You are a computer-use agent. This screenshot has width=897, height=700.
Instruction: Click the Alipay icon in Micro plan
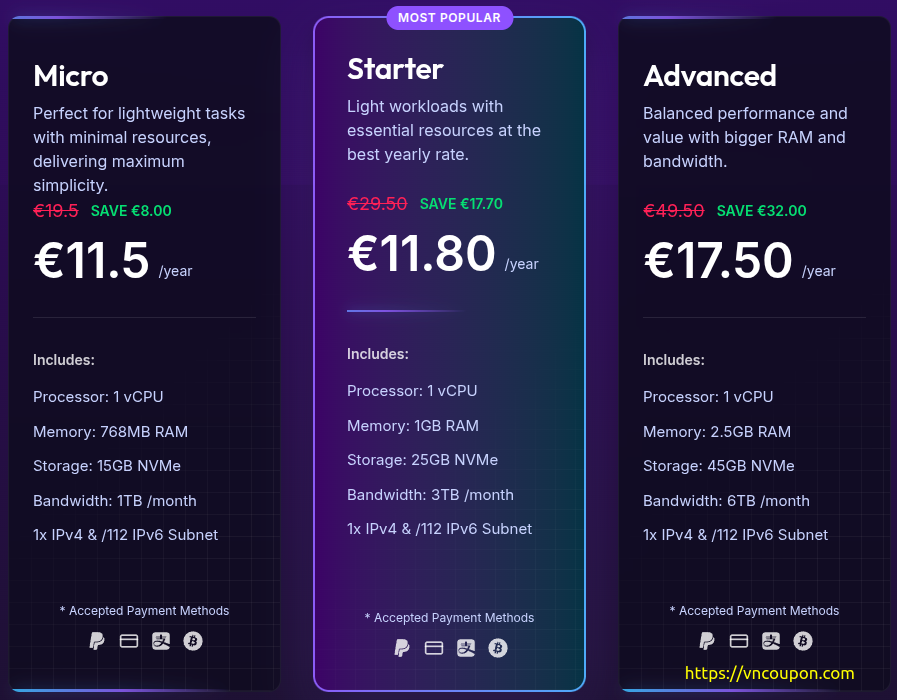161,641
